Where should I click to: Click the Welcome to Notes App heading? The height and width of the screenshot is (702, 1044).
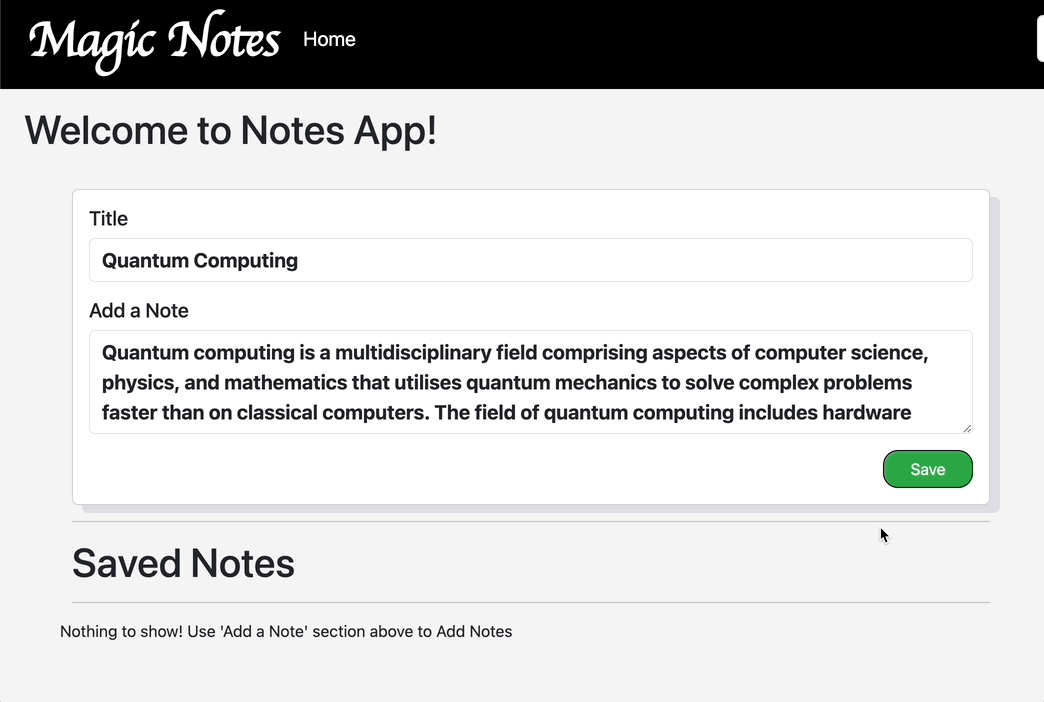pyautogui.click(x=230, y=130)
